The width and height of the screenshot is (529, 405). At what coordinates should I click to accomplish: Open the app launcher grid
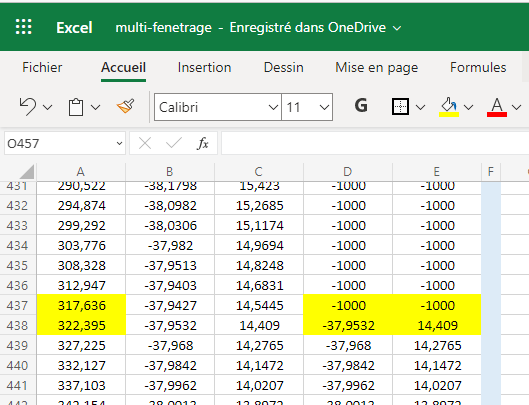pos(24,27)
